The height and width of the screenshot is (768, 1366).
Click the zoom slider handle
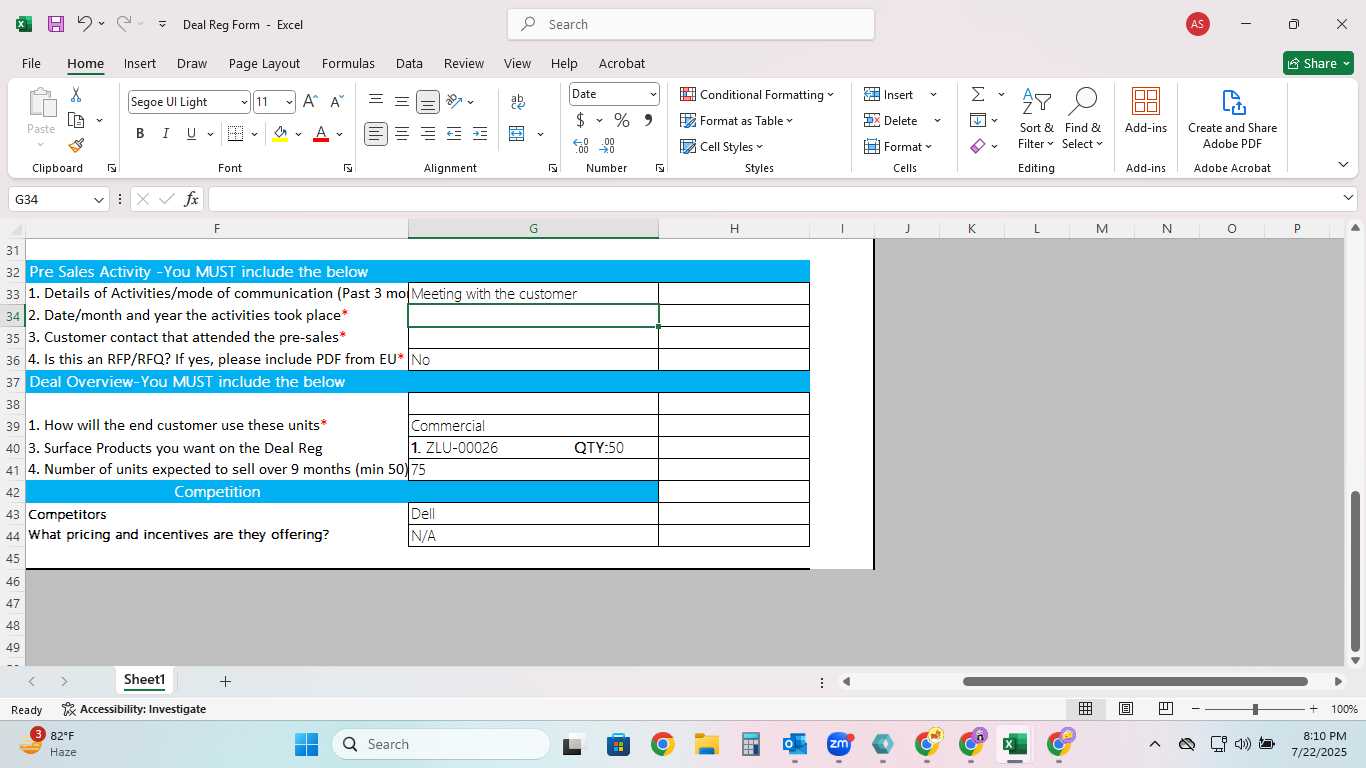[x=1255, y=709]
